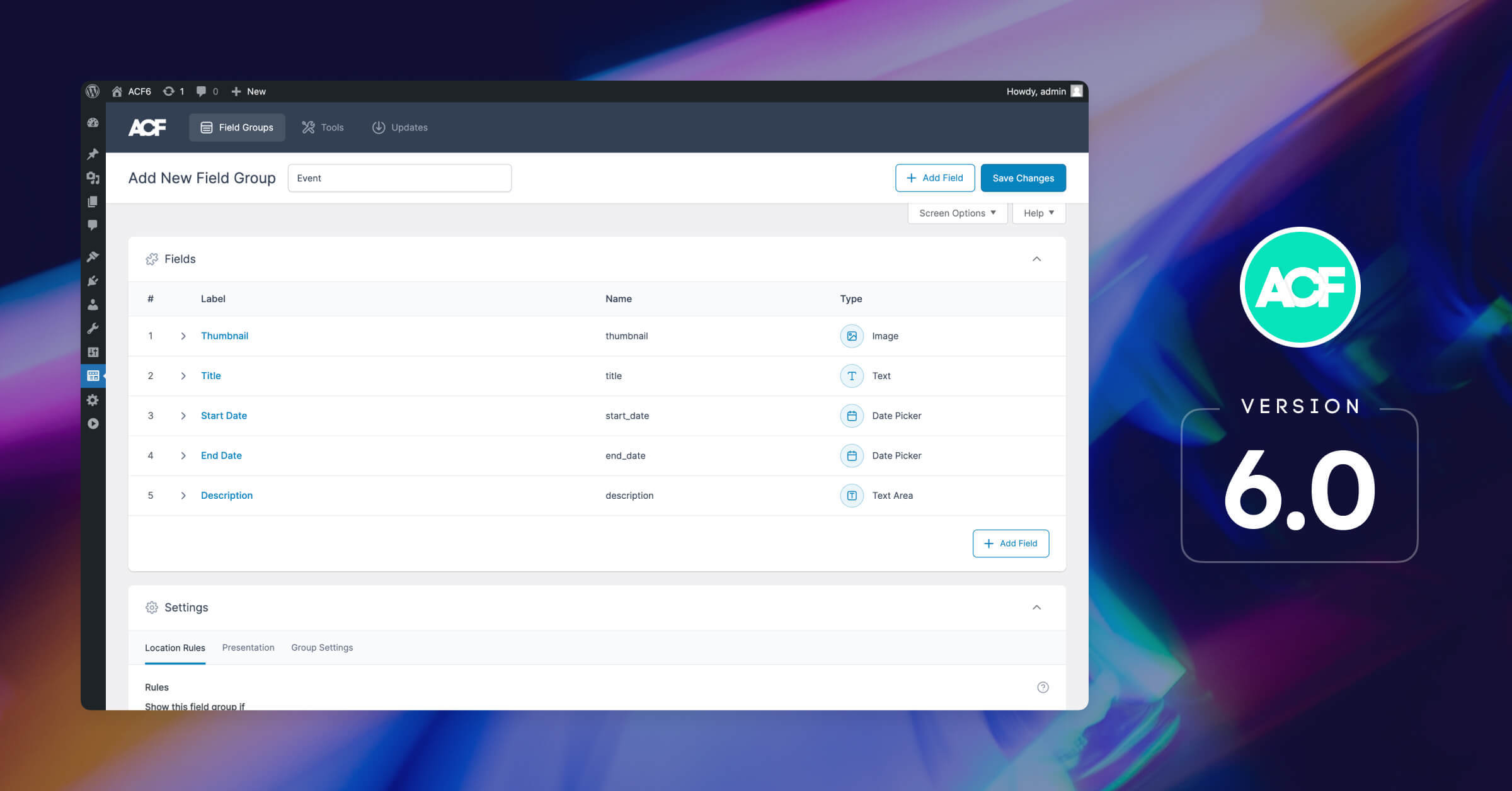Open the Media sidebar icon
The height and width of the screenshot is (791, 1512).
point(93,178)
